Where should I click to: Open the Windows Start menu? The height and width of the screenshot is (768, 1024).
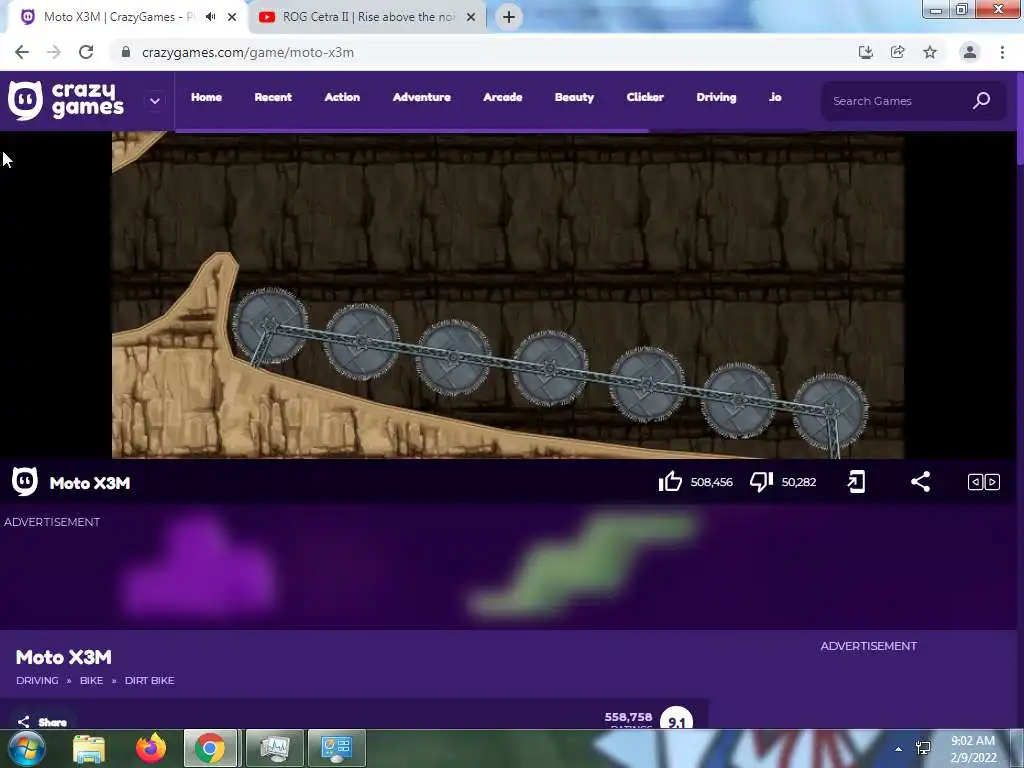(26, 748)
